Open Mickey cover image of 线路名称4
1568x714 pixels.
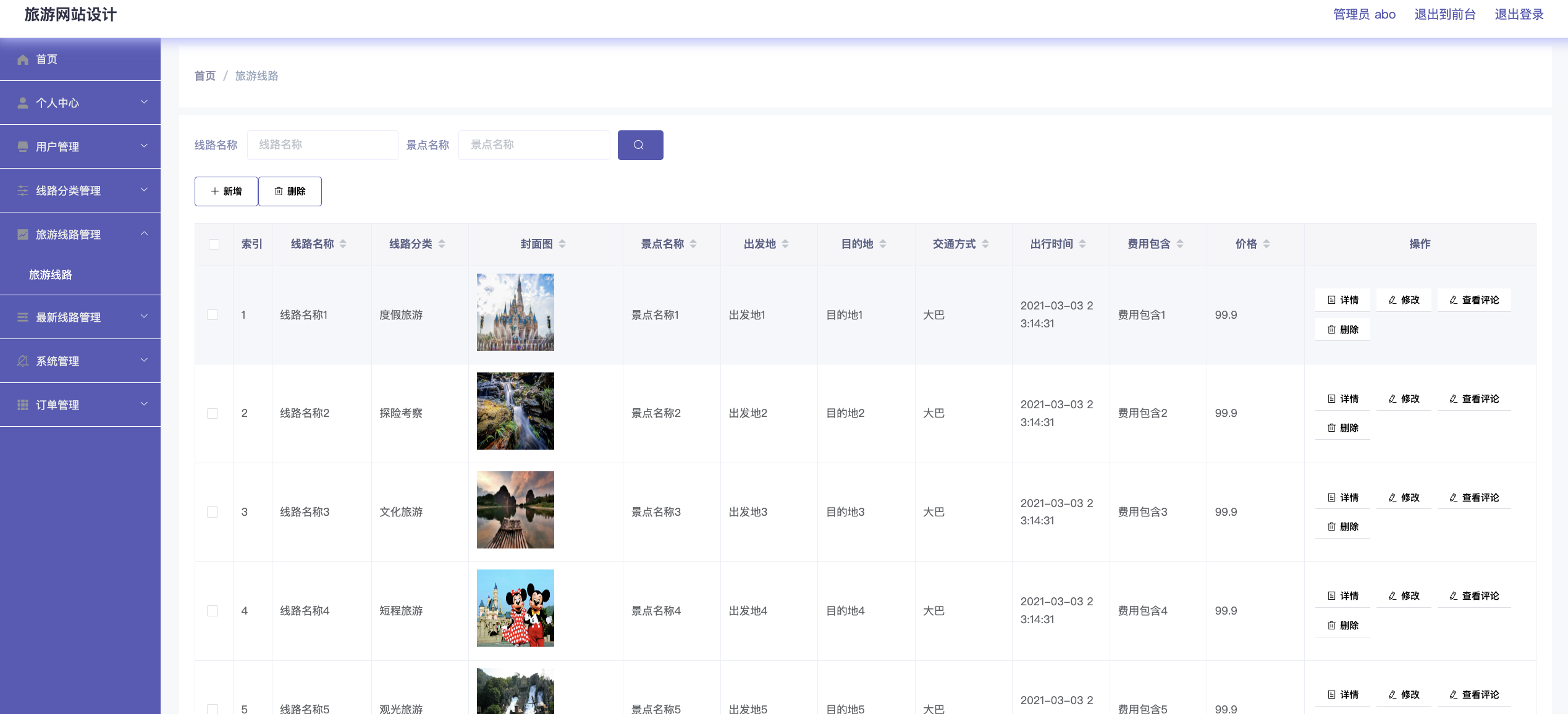pyautogui.click(x=515, y=608)
